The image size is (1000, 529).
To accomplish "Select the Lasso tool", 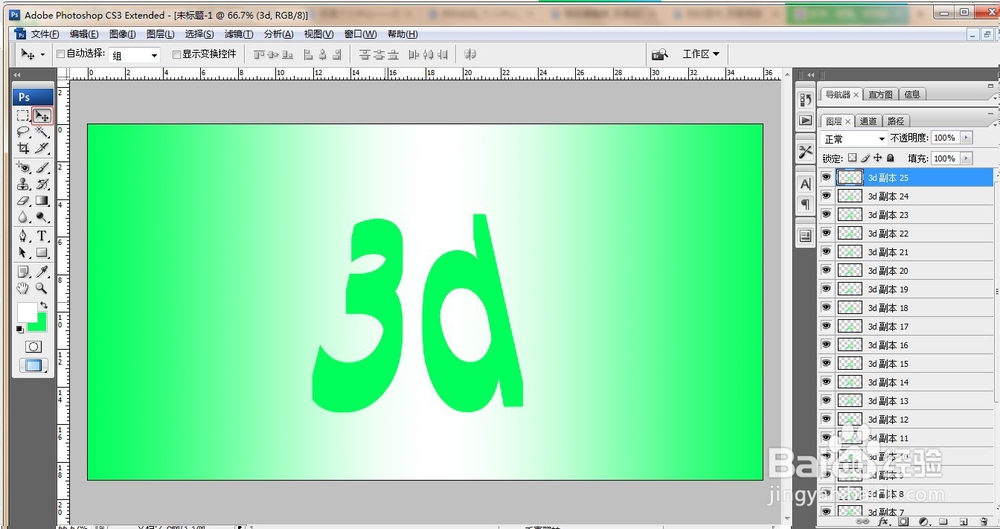I will pos(23,132).
